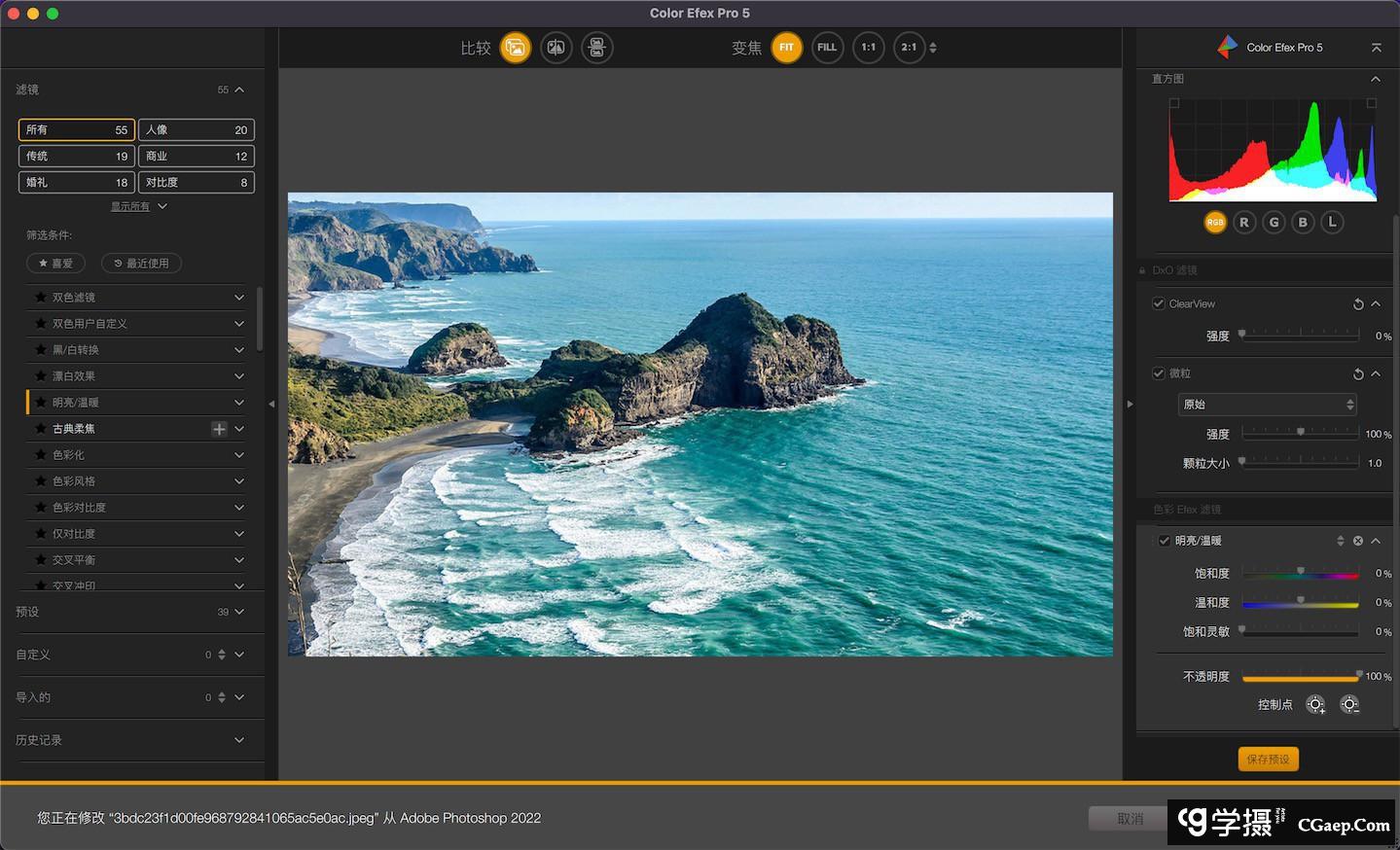The height and width of the screenshot is (850, 1400).
Task: Switch to split preview compare icon
Action: [556, 48]
